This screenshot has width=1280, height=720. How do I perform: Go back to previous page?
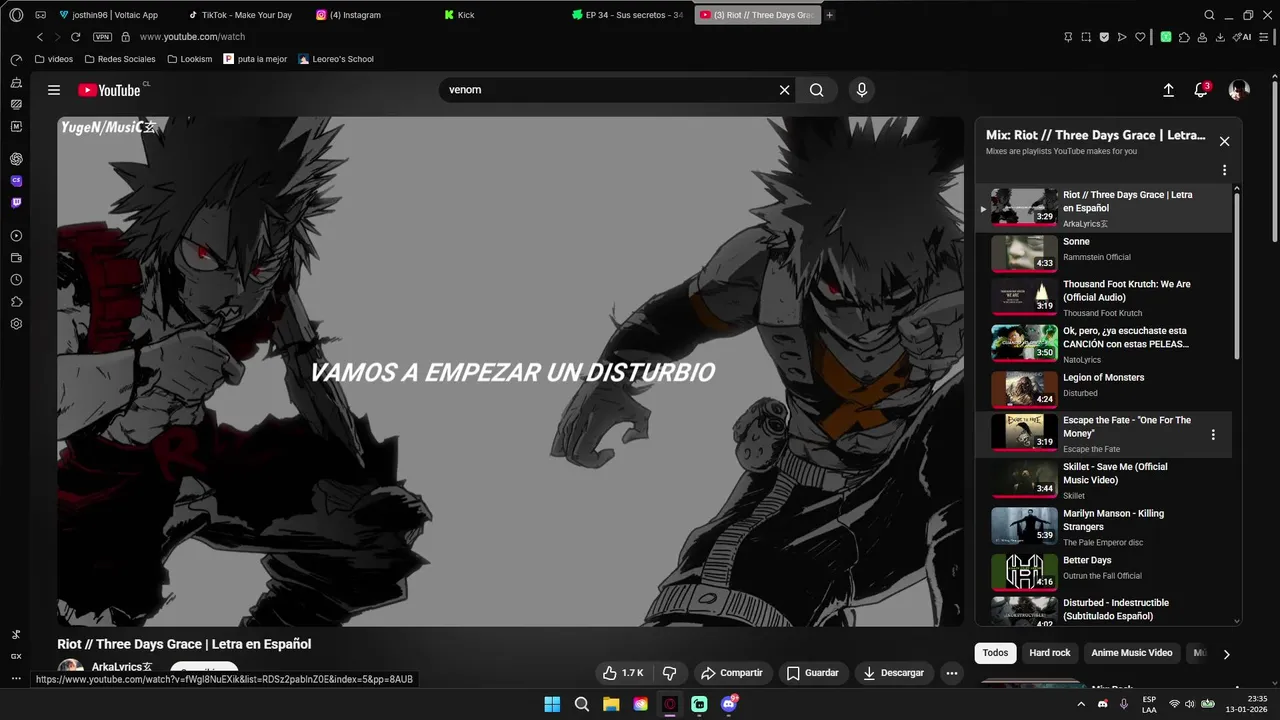[40, 37]
